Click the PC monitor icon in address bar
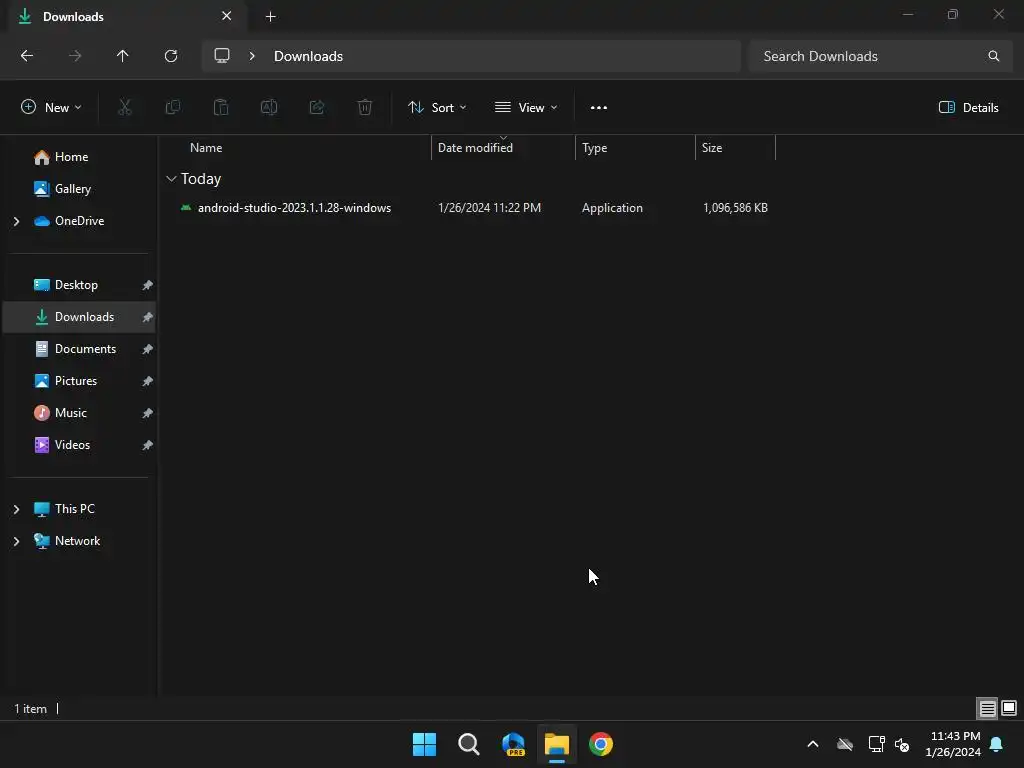This screenshot has width=1024, height=768. (x=222, y=56)
